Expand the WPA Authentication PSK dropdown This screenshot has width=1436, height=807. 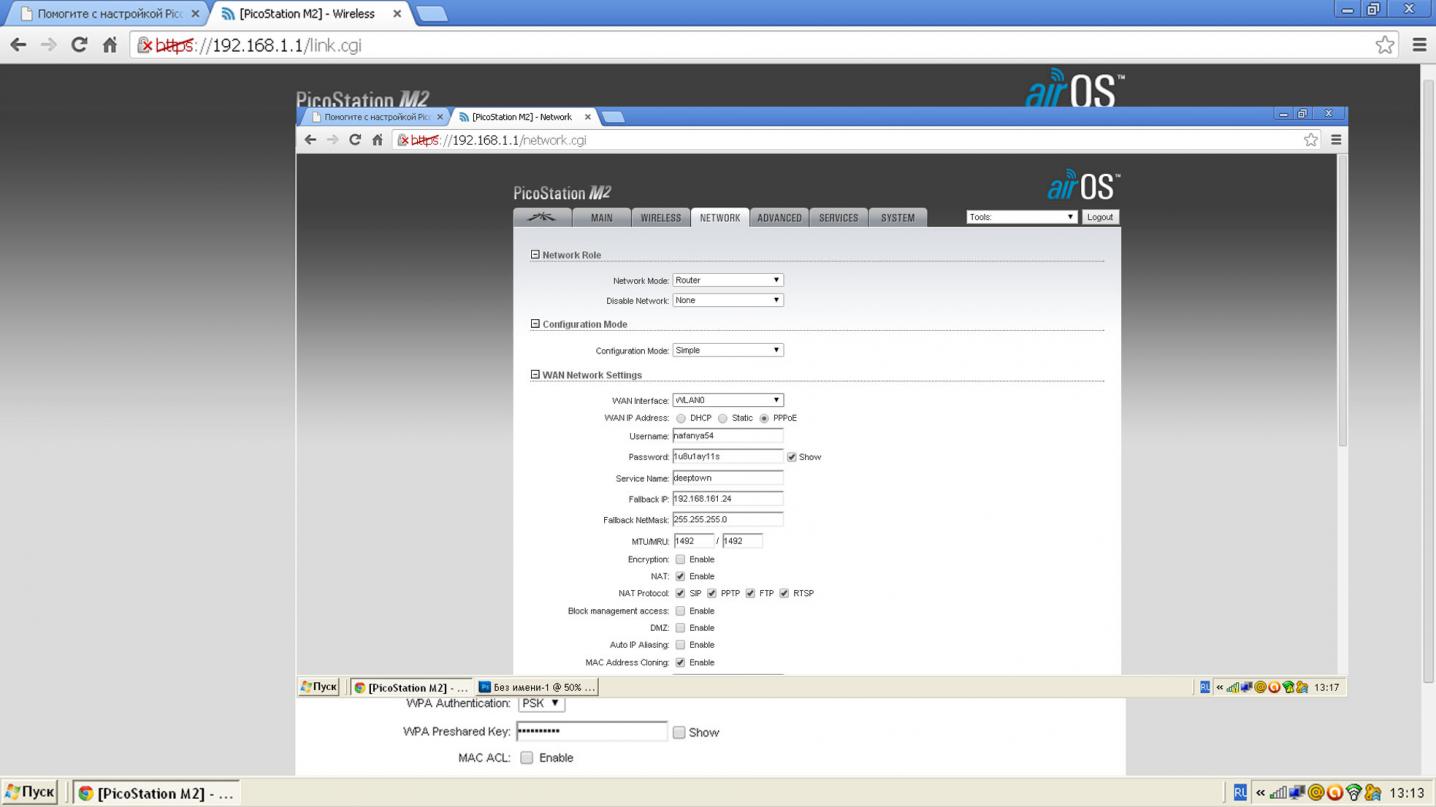tap(541, 704)
